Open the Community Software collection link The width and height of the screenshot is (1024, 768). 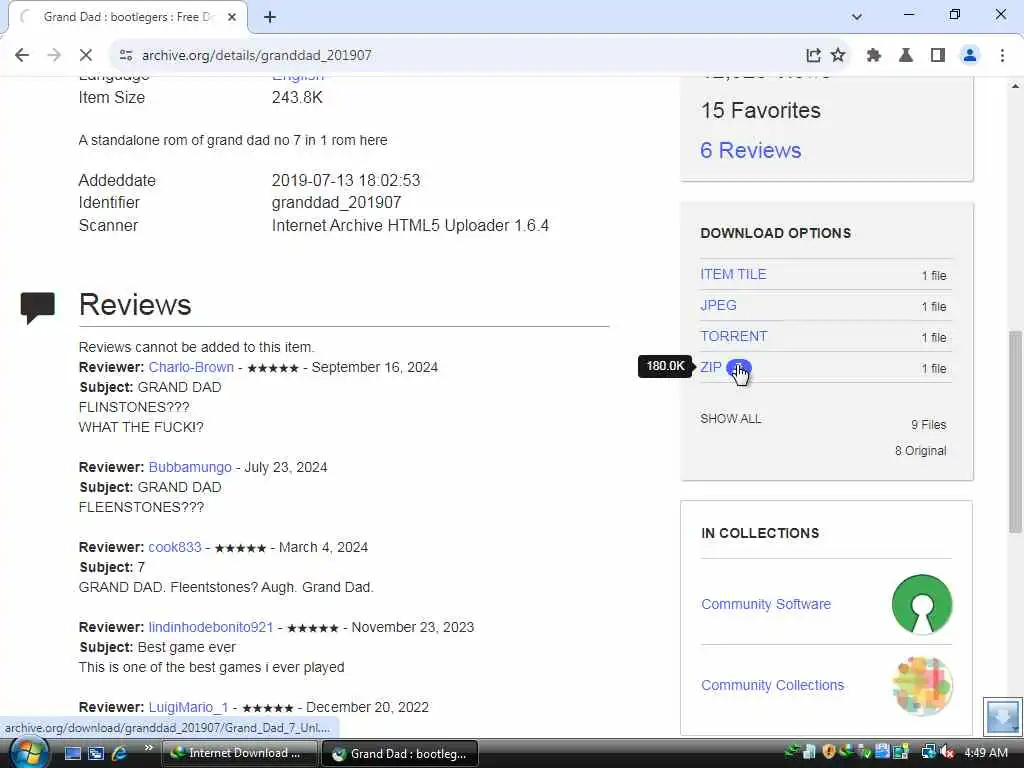click(765, 604)
